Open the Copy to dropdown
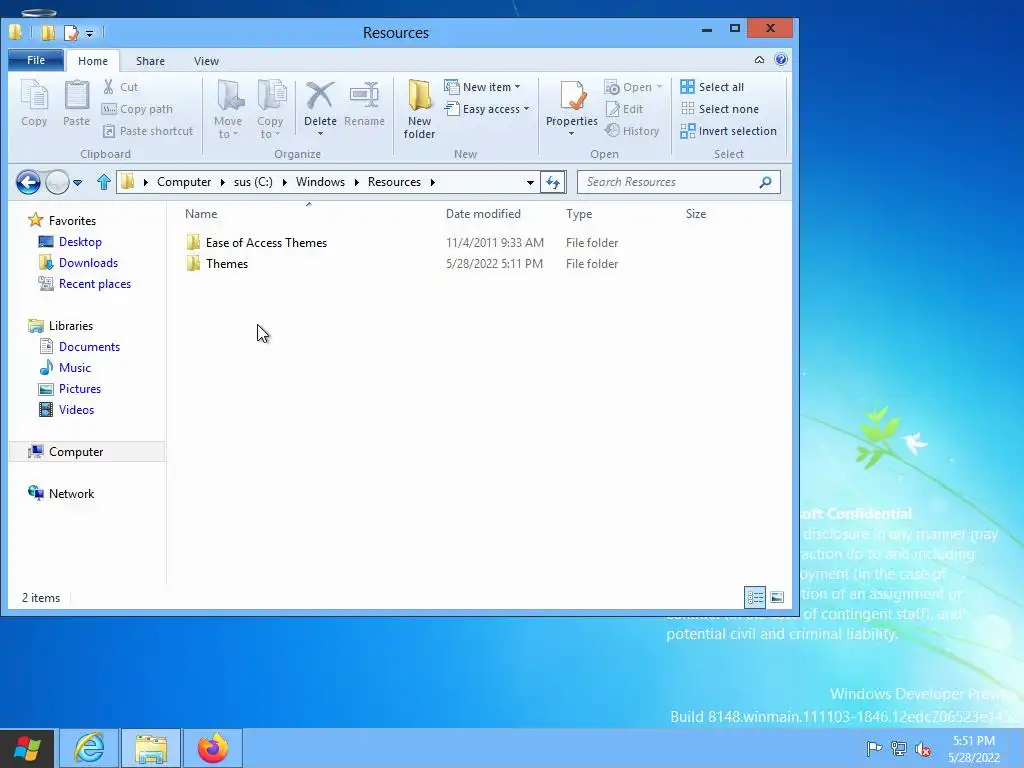 point(270,110)
